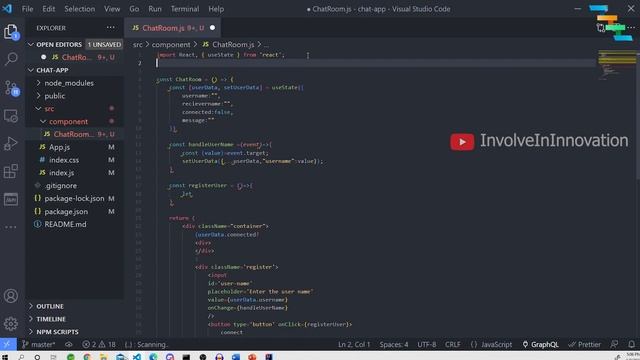This screenshot has width=640, height=360.
Task: Open the JSON tool view icon
Action: 11,199
